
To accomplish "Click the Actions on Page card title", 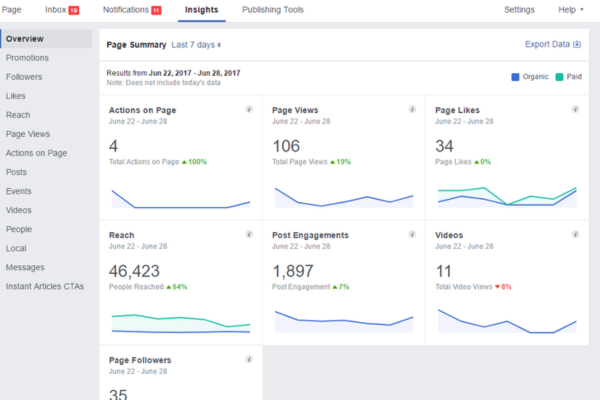I will (142, 110).
